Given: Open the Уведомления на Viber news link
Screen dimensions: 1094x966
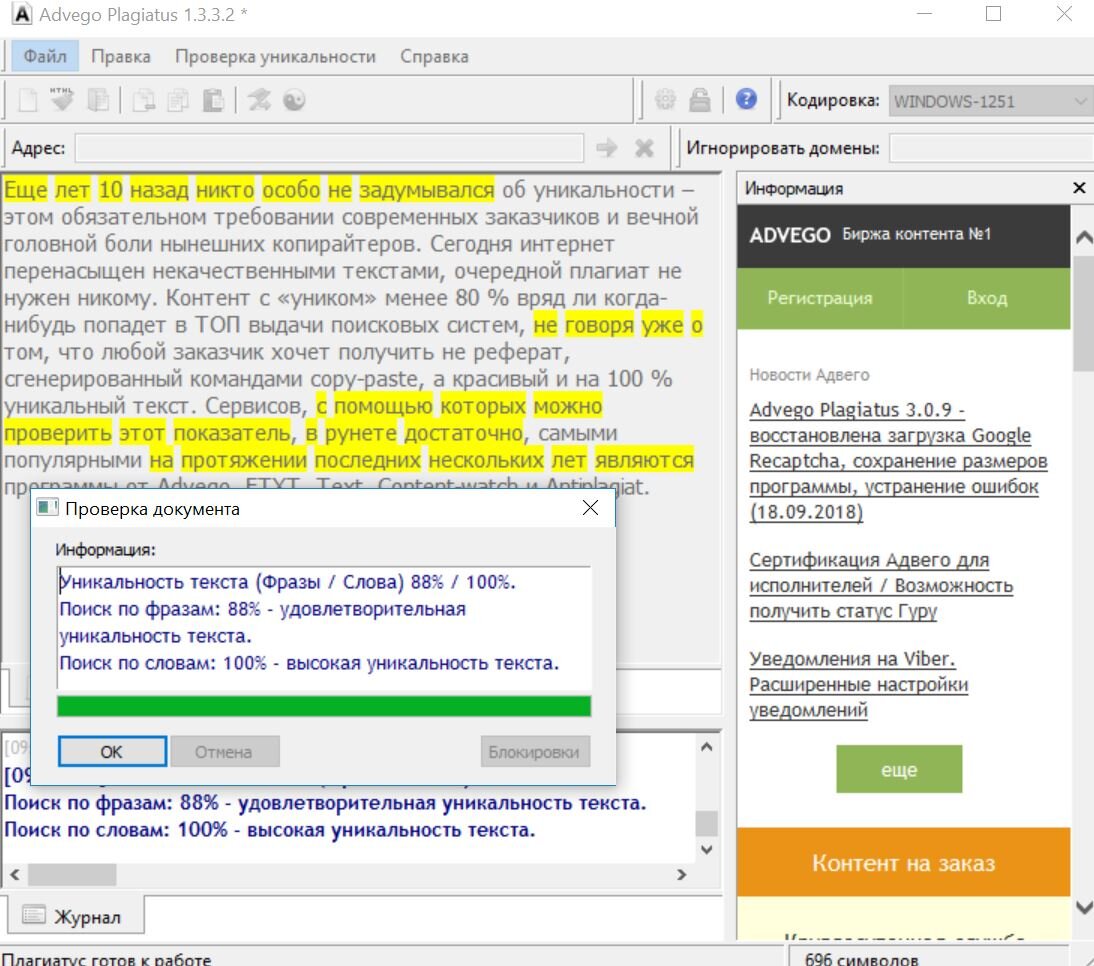Looking at the screenshot, I should [859, 684].
